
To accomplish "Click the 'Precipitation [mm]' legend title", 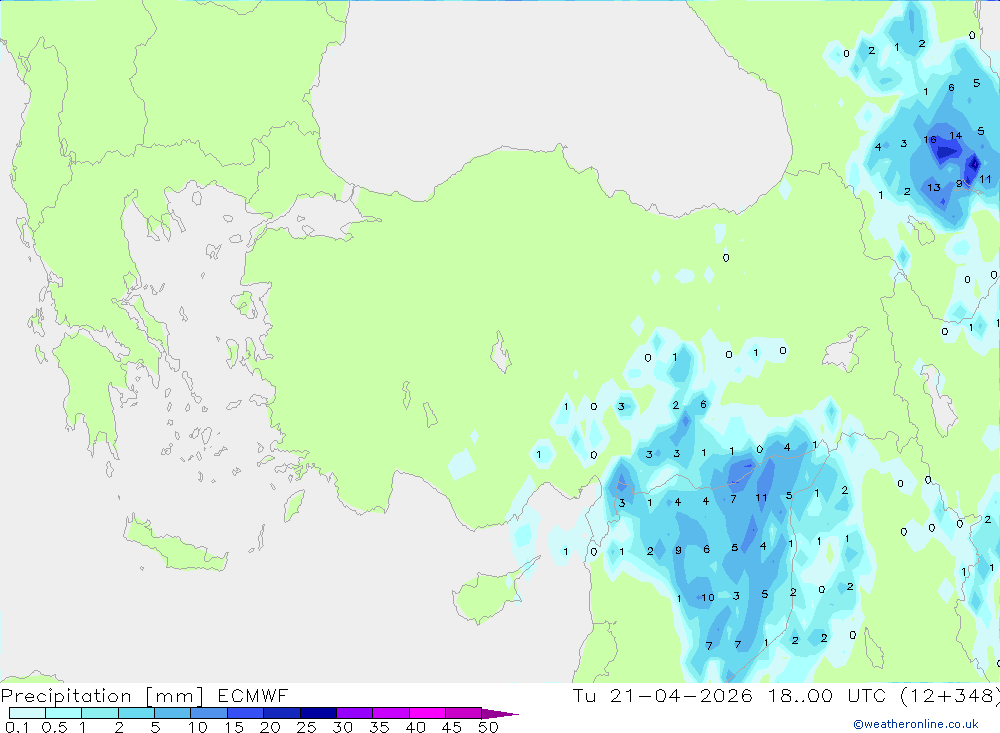I will point(103,695).
